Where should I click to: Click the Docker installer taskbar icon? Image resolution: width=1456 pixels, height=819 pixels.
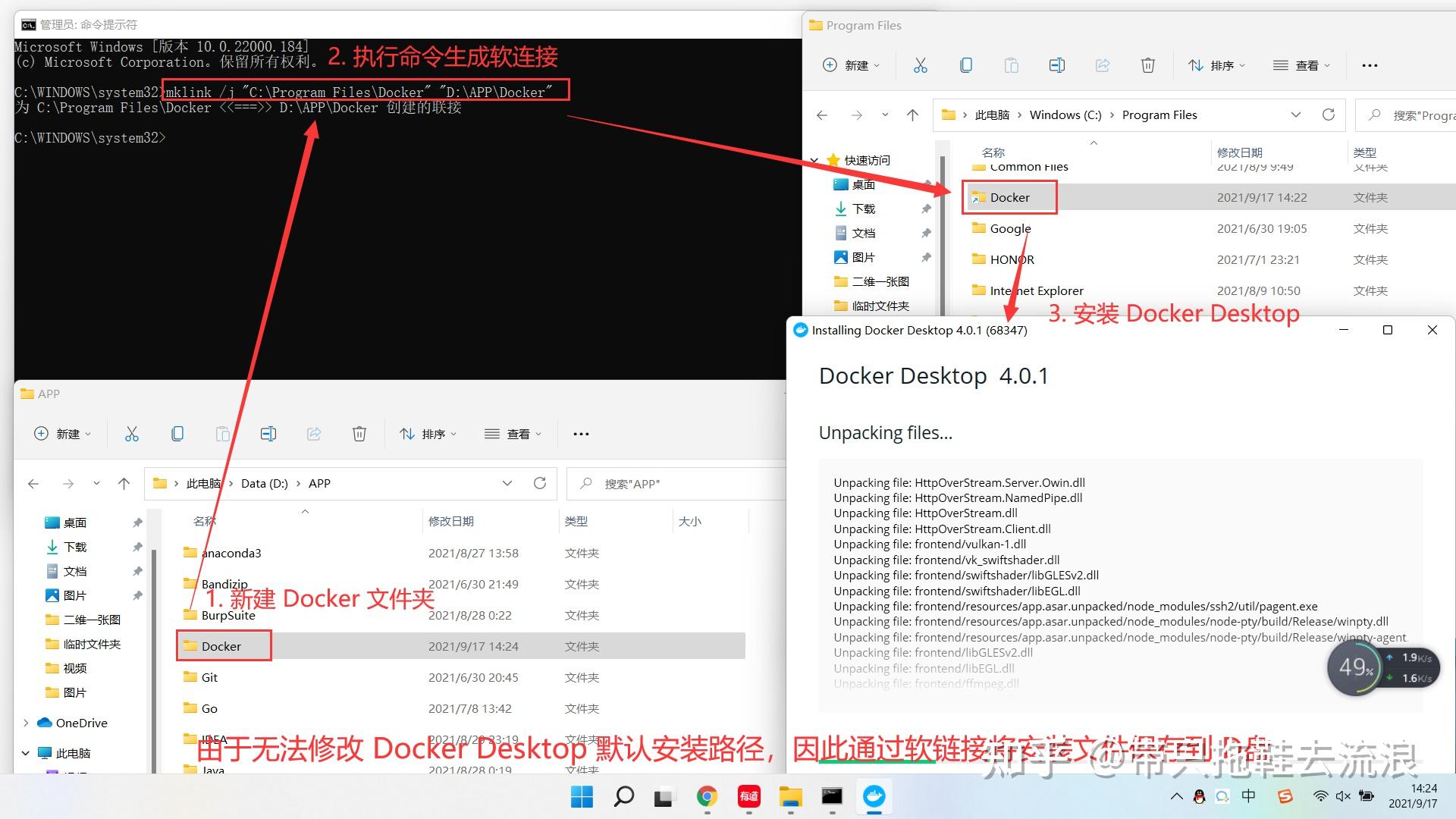pos(874,797)
